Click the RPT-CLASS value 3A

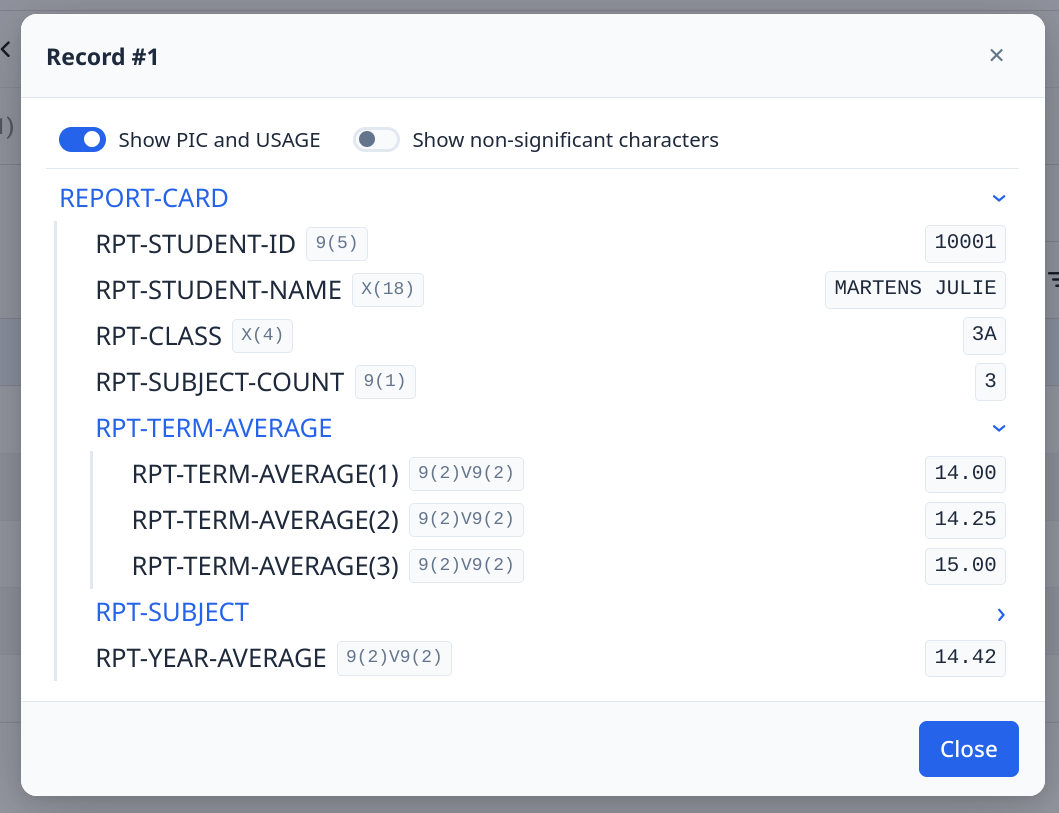point(984,336)
